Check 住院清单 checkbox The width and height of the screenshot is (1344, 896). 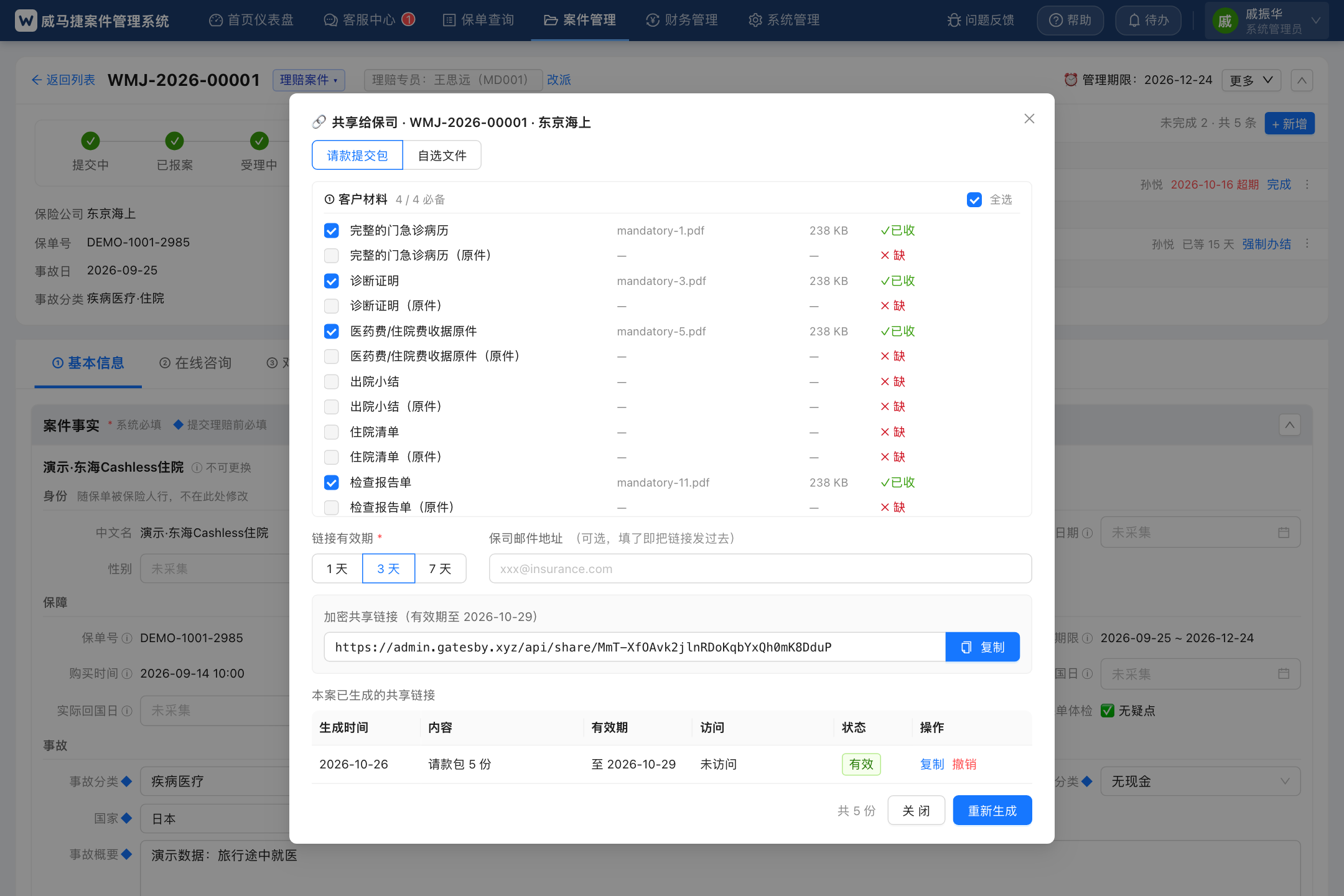[x=332, y=432]
